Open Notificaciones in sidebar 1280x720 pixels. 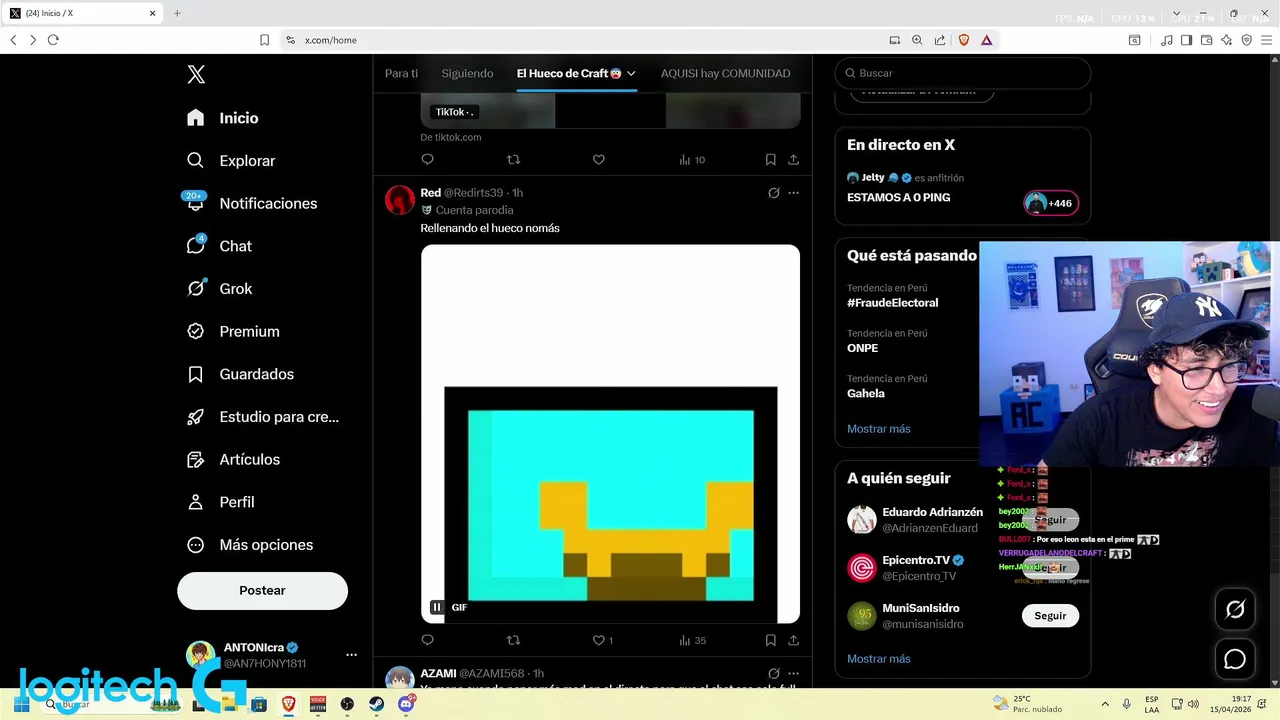(x=252, y=203)
